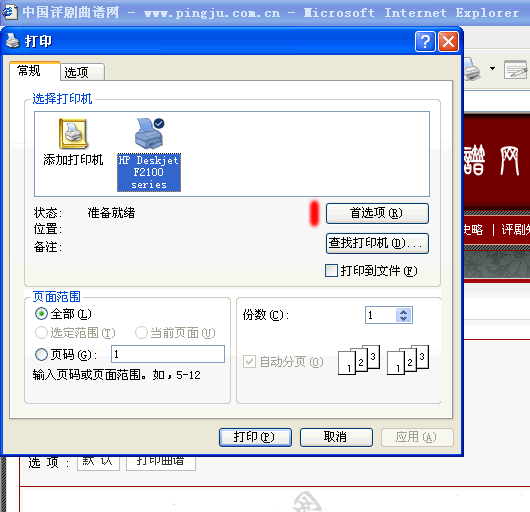Select the HP Deskjet F2100 series printer
The width and height of the screenshot is (530, 512).
[149, 155]
